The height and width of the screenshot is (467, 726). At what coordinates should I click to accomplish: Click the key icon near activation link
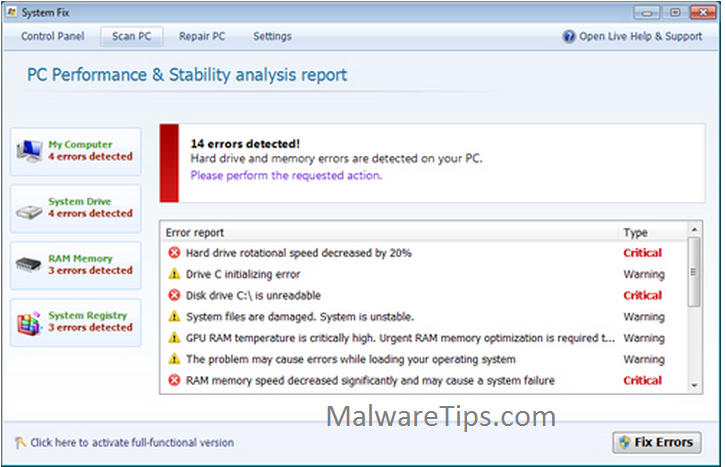click(20, 442)
